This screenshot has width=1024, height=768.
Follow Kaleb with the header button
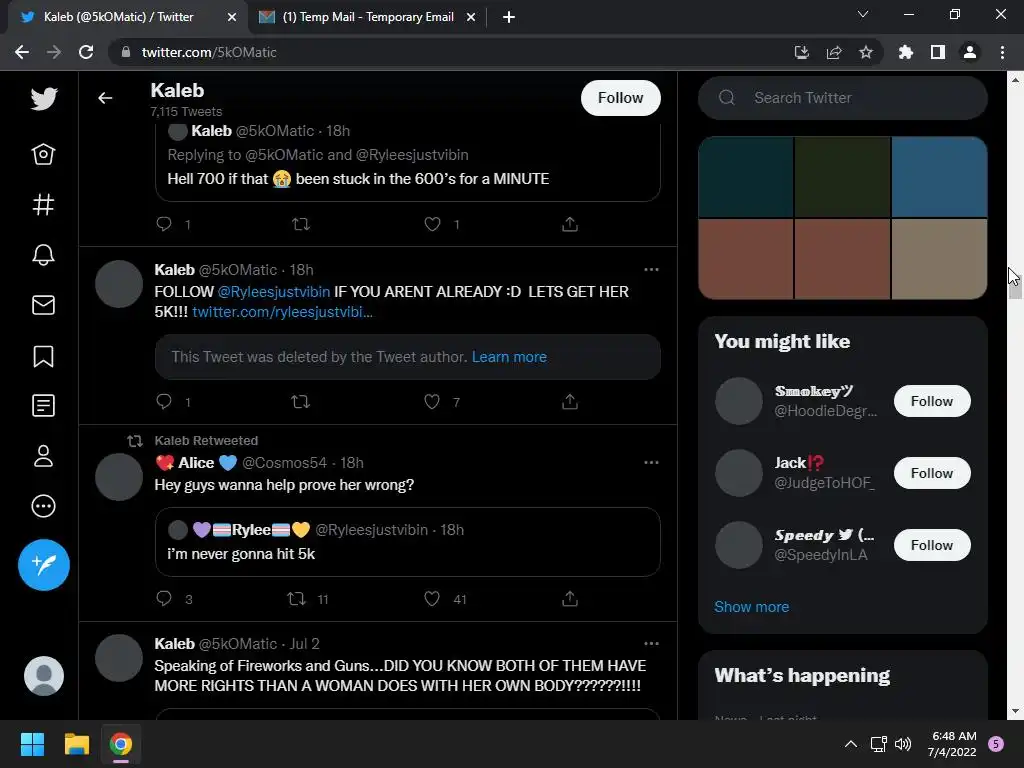click(620, 98)
